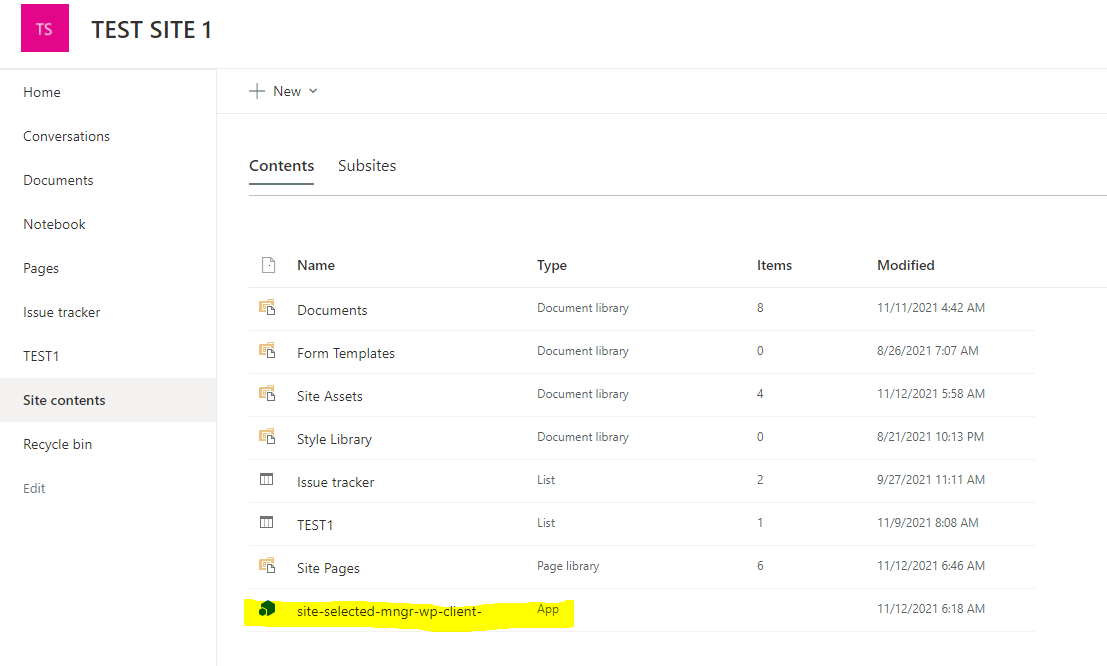Image resolution: width=1107 pixels, height=666 pixels.
Task: Open the Name column header menu
Action: (316, 265)
